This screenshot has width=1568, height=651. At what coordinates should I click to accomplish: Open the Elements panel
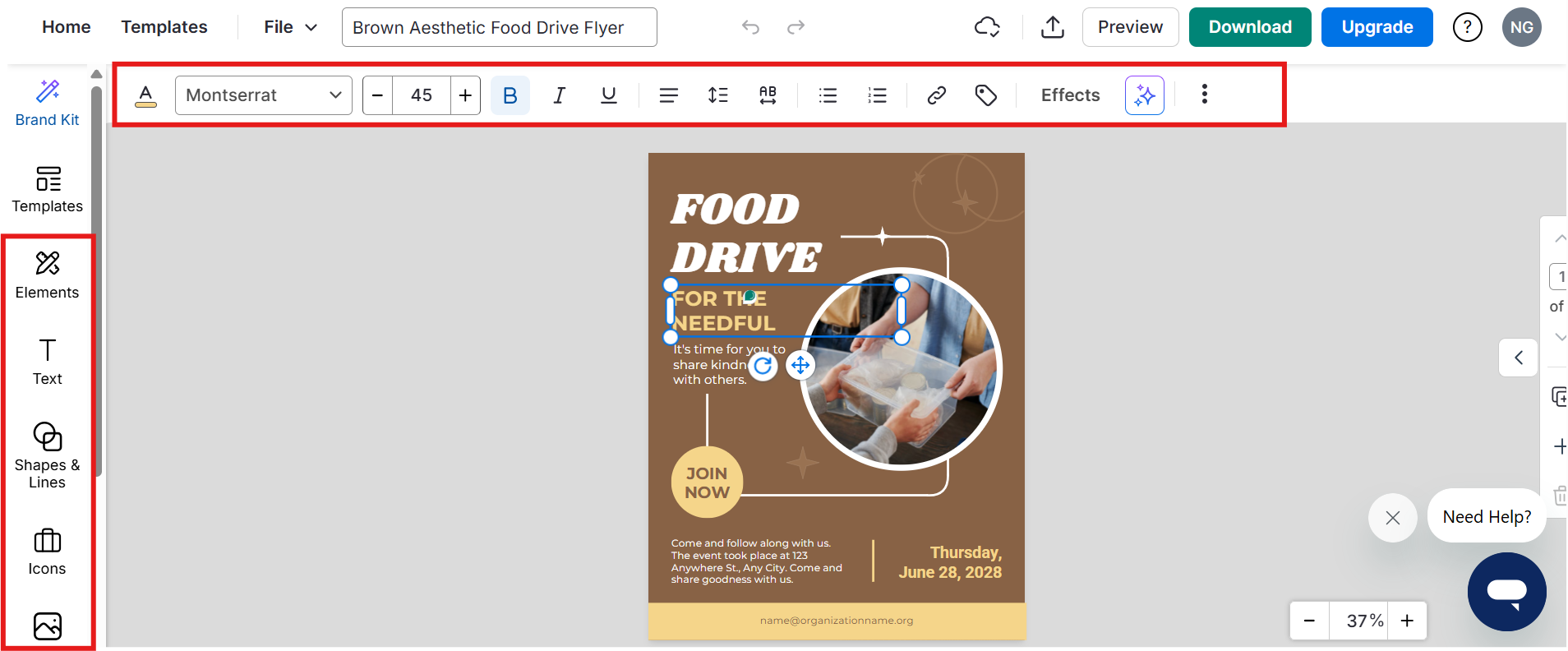(x=48, y=276)
